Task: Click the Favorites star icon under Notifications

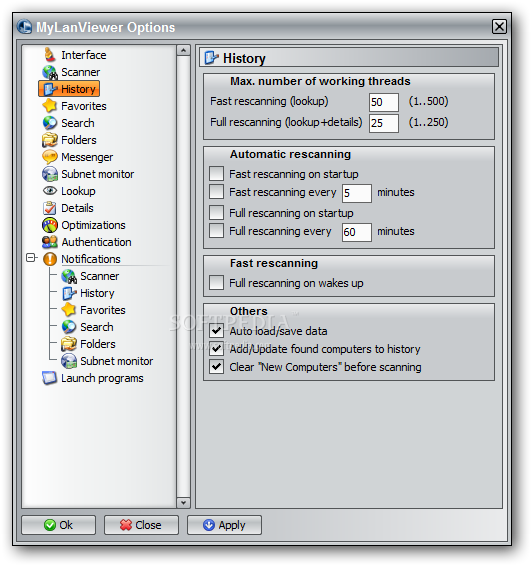Action: click(69, 310)
